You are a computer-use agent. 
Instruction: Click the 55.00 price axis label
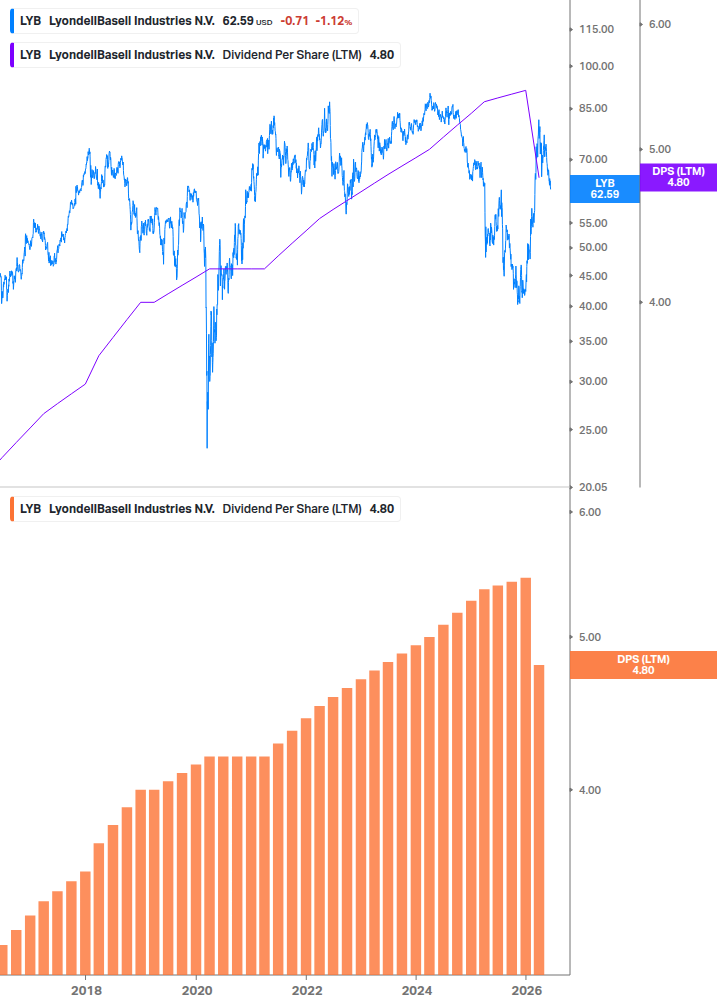[593, 224]
